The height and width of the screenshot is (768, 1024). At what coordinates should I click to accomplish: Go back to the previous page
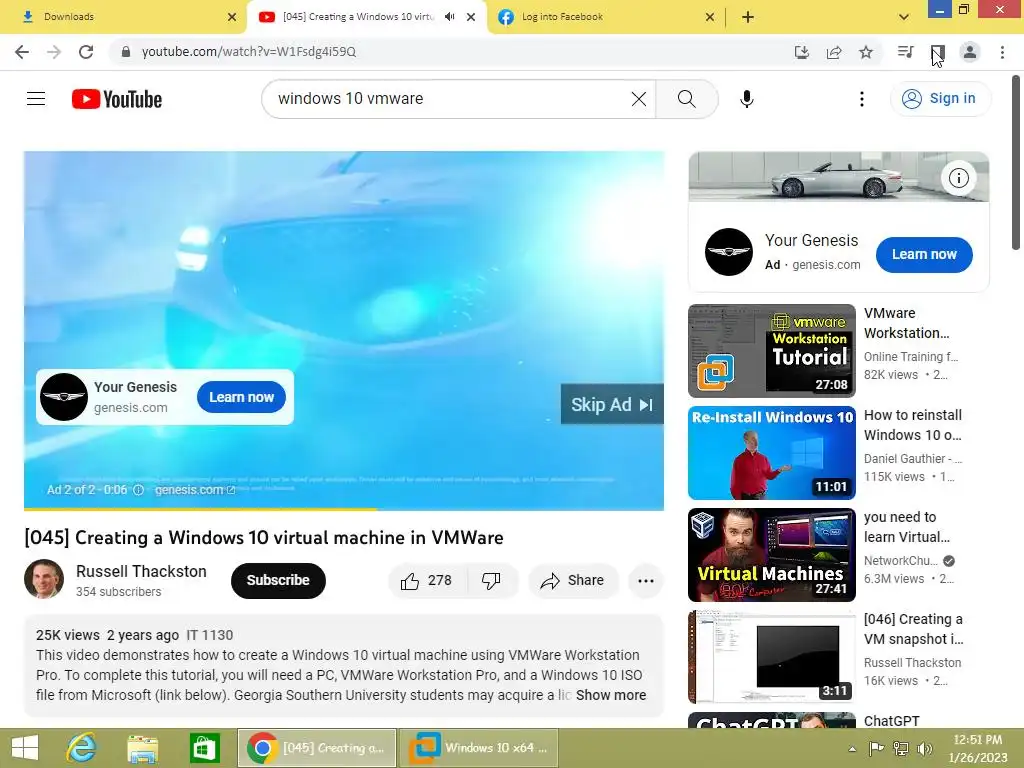[x=22, y=52]
